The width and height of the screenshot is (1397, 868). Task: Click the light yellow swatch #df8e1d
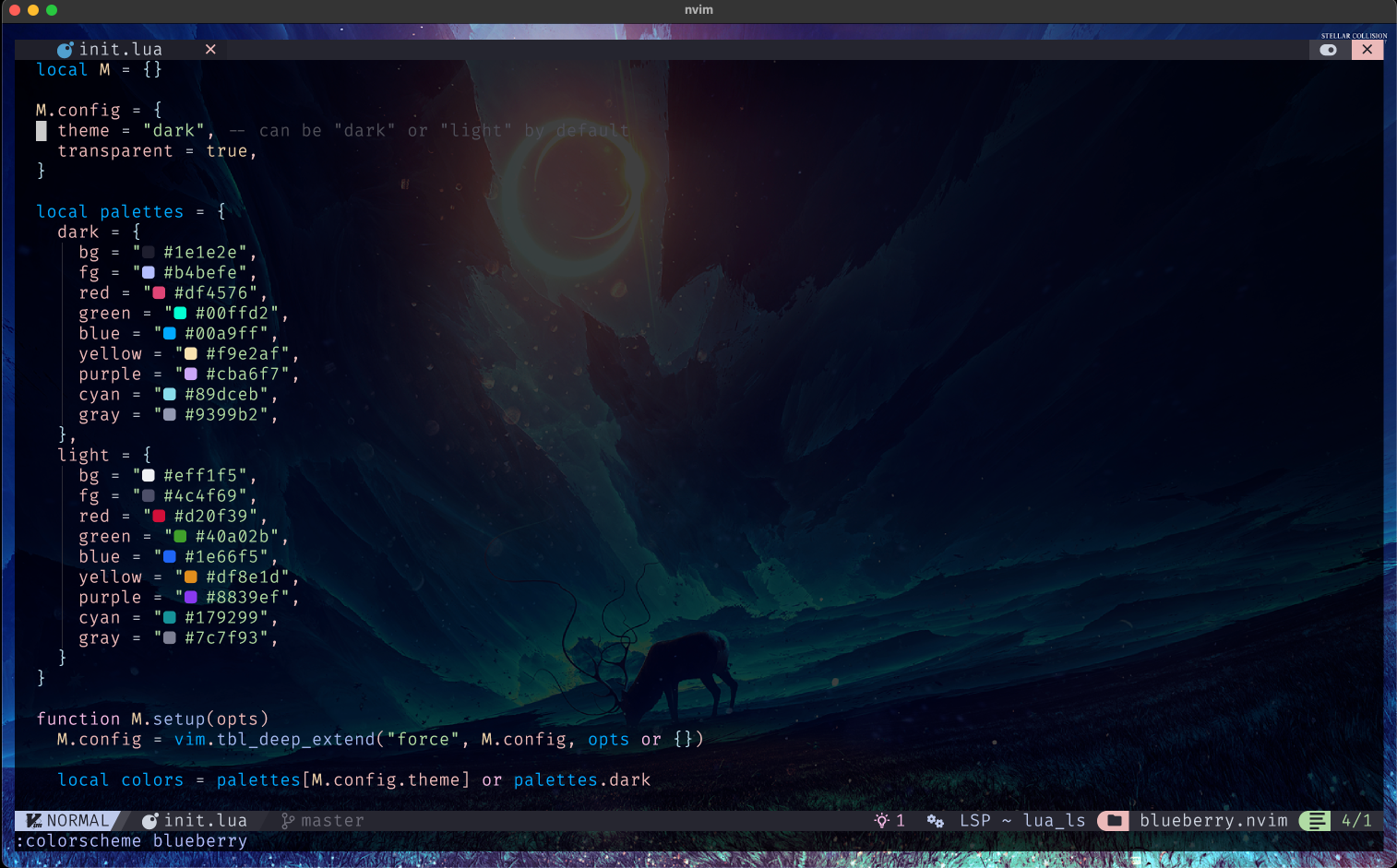(191, 577)
